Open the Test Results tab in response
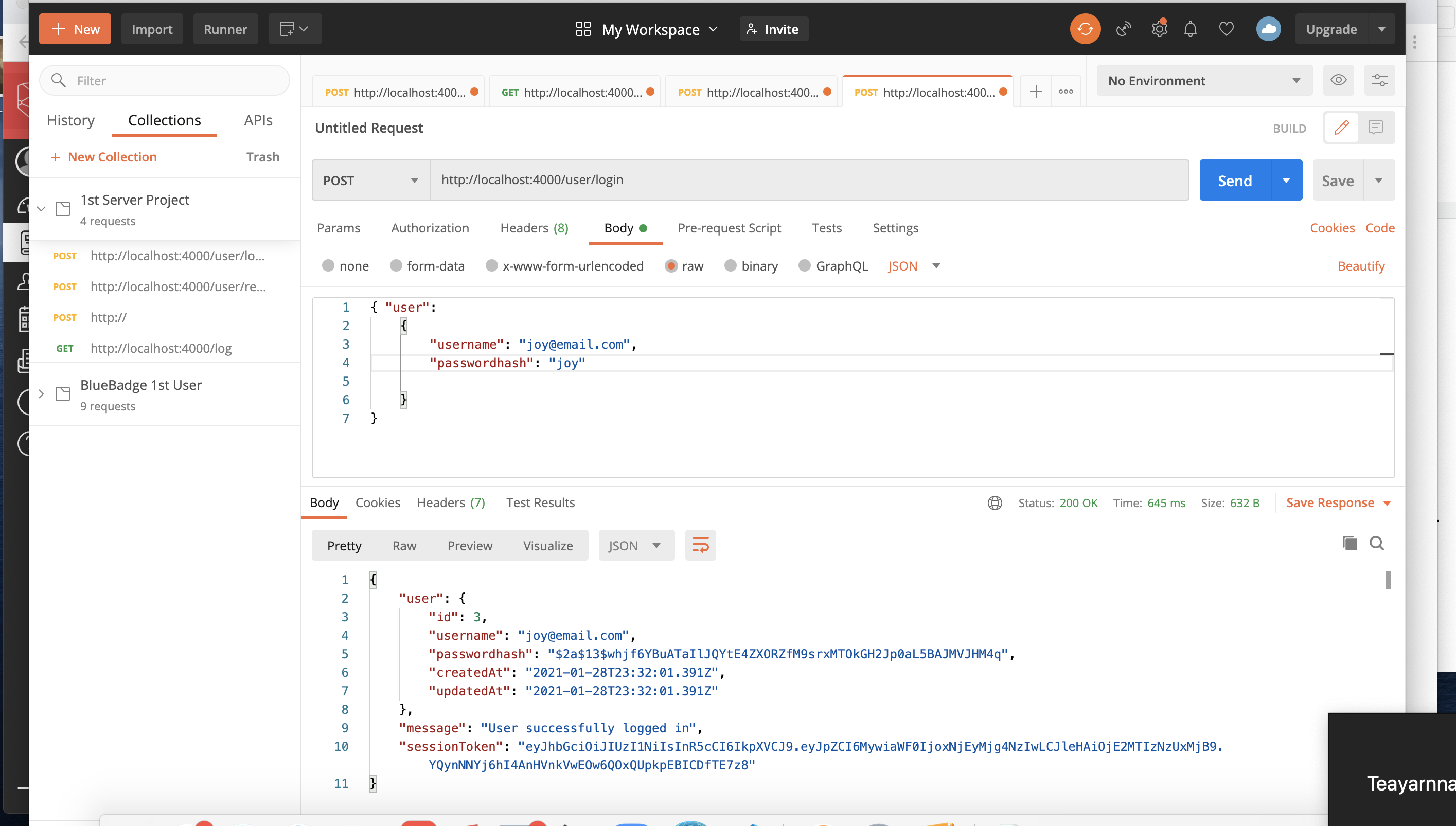Viewport: 1456px width, 826px height. (540, 502)
